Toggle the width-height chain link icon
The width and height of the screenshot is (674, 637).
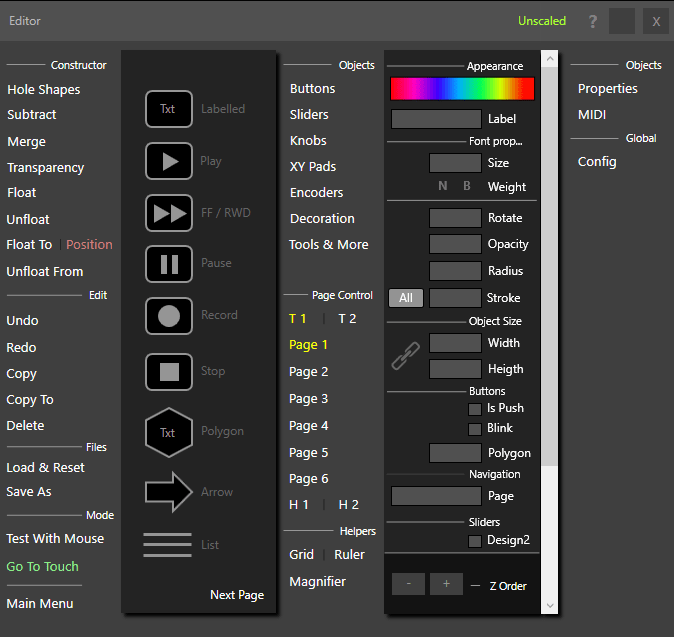click(x=405, y=356)
